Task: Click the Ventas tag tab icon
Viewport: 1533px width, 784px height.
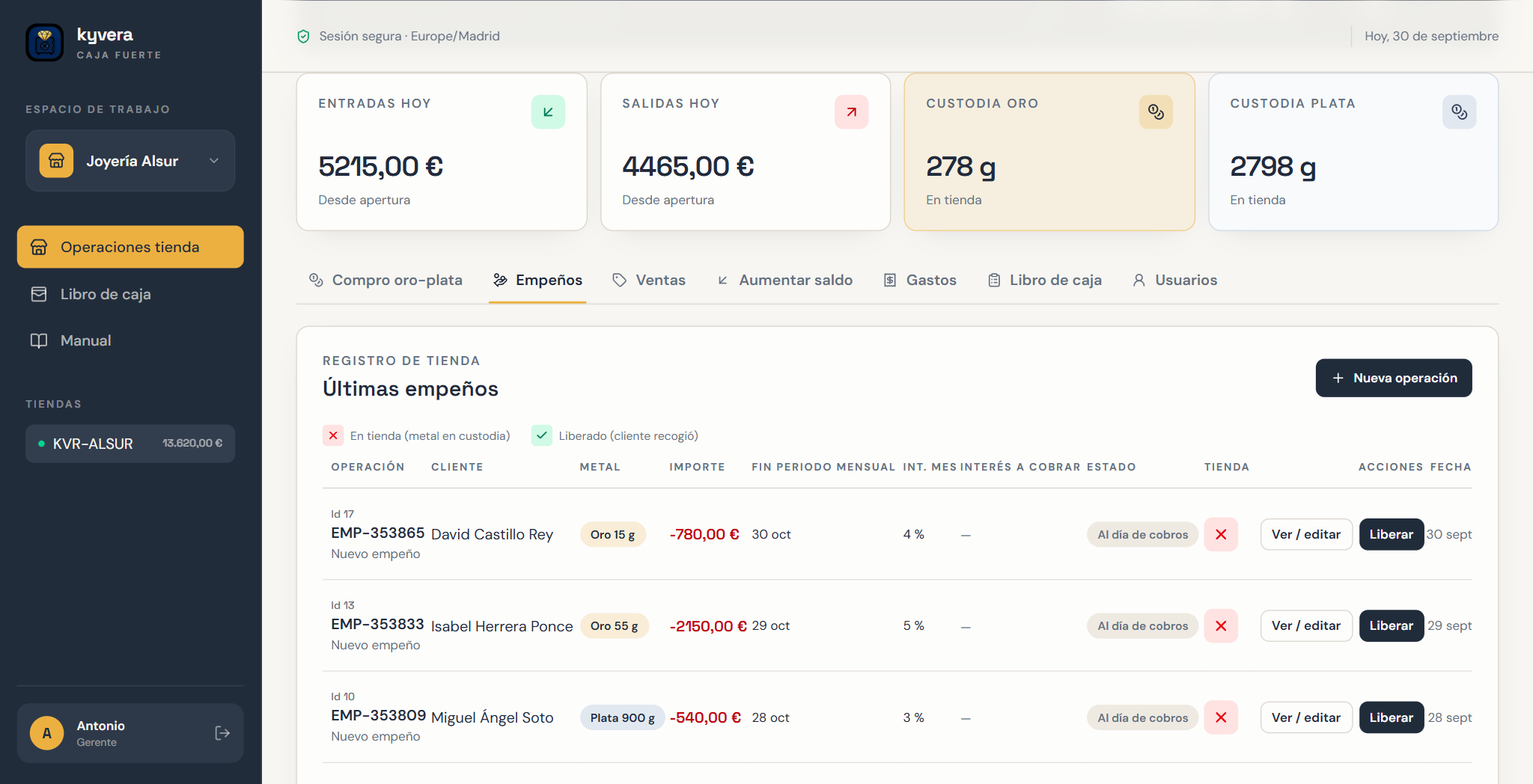Action: 619,280
